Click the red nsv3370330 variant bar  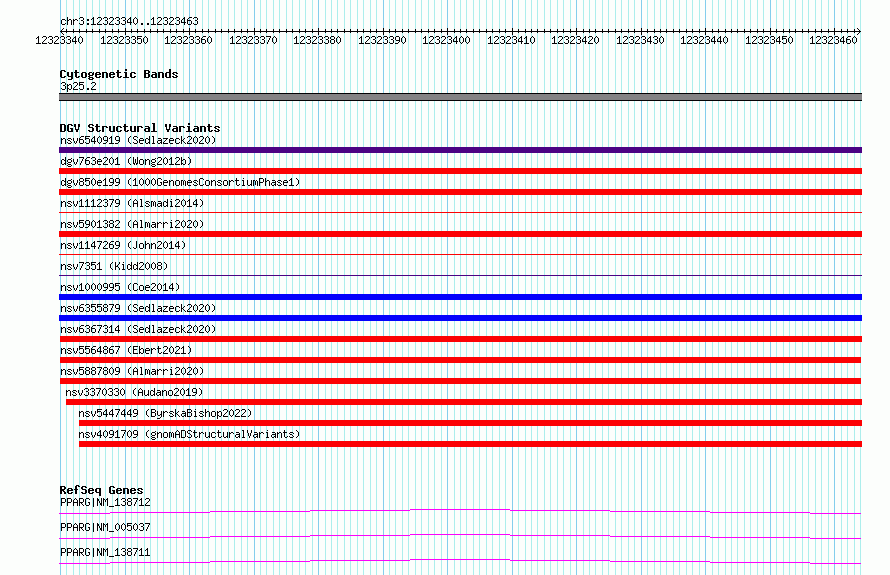[x=464, y=402]
